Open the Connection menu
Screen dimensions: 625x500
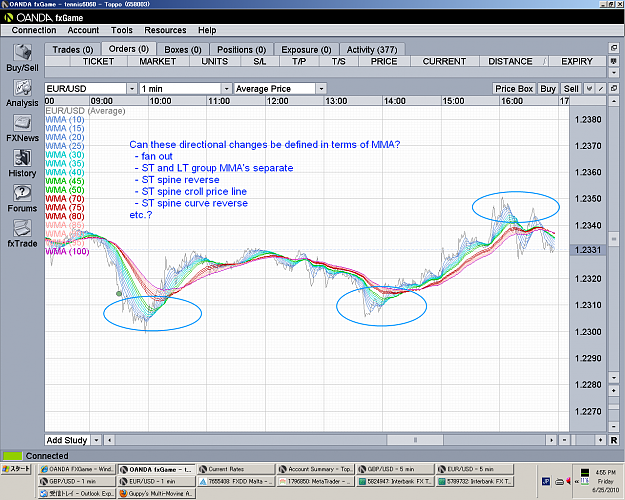(34, 30)
